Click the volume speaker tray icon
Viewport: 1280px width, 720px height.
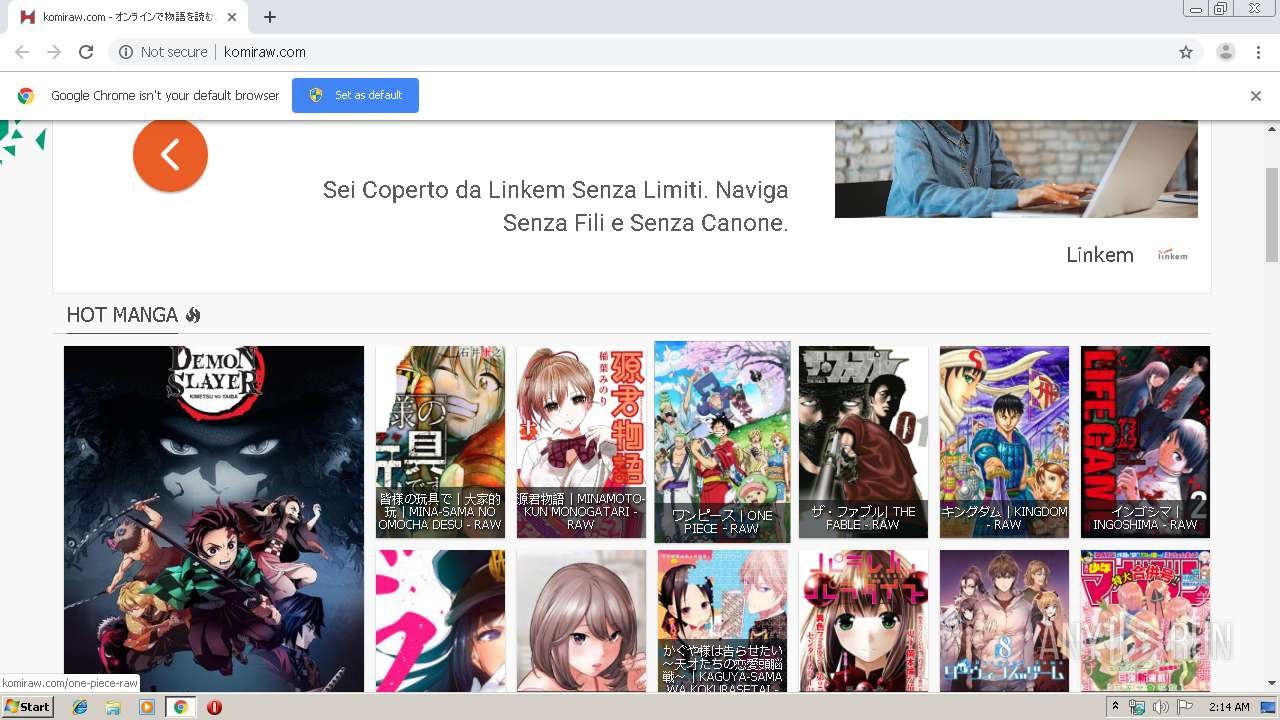click(x=1160, y=707)
